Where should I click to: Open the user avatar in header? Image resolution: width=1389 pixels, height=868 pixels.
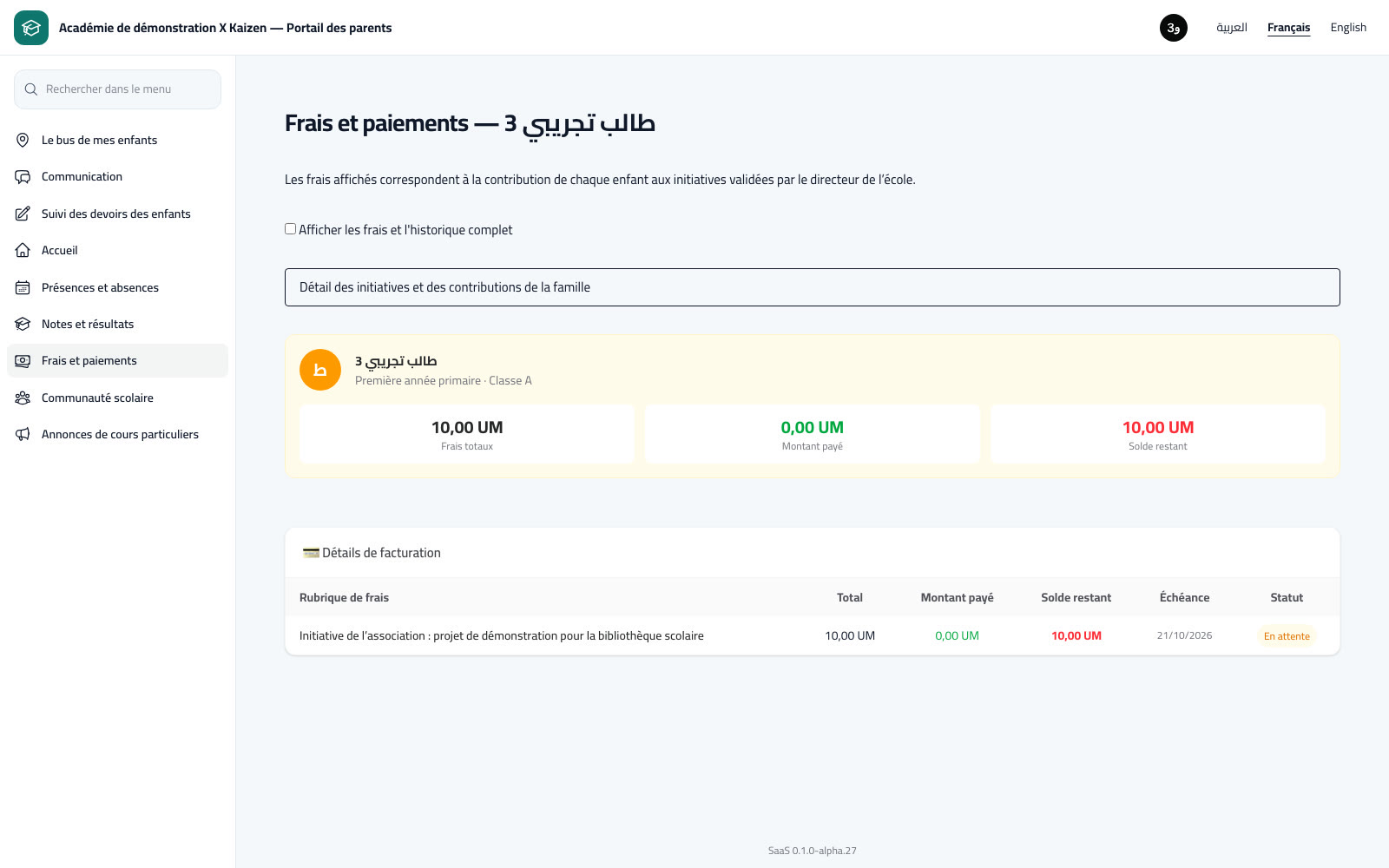1174,28
